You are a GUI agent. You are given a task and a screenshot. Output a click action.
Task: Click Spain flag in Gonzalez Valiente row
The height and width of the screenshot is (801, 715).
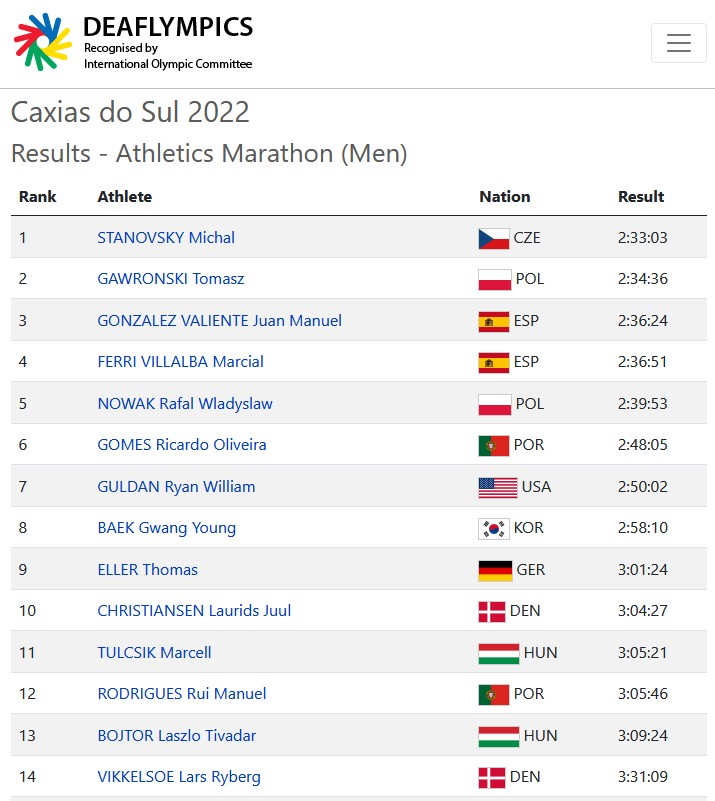pos(494,321)
